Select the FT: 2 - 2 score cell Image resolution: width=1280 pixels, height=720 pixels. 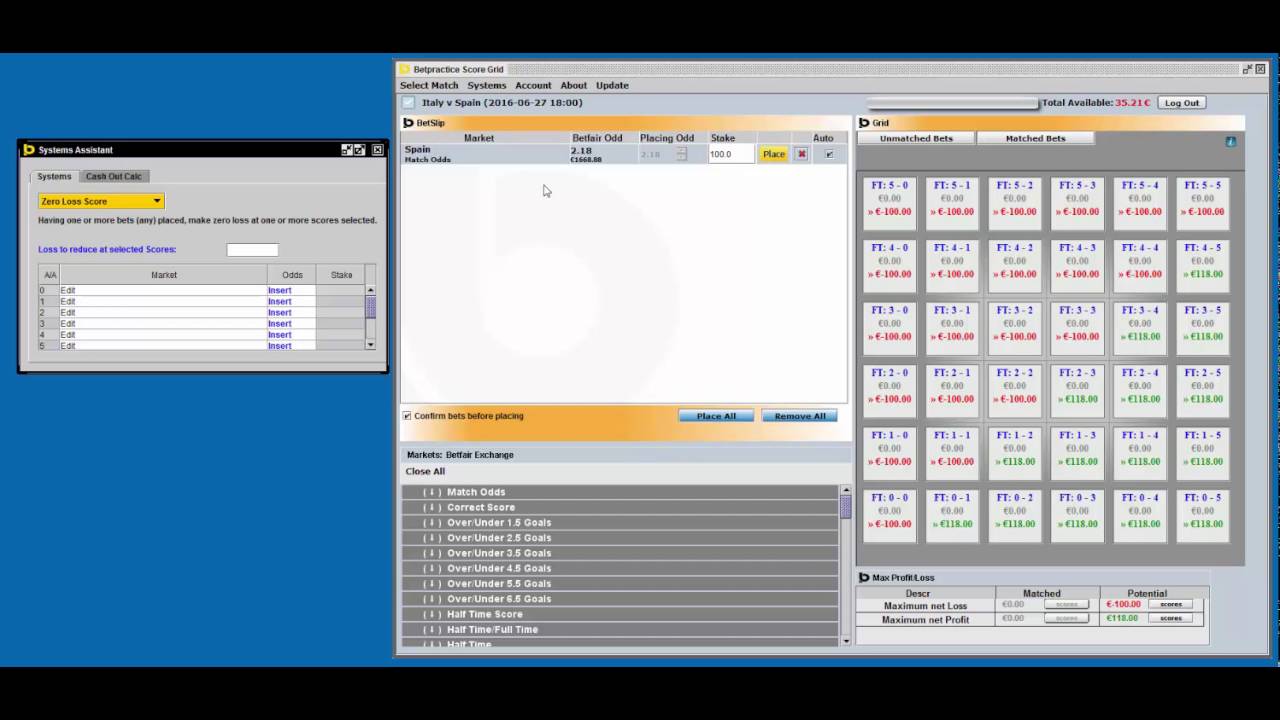[1015, 390]
